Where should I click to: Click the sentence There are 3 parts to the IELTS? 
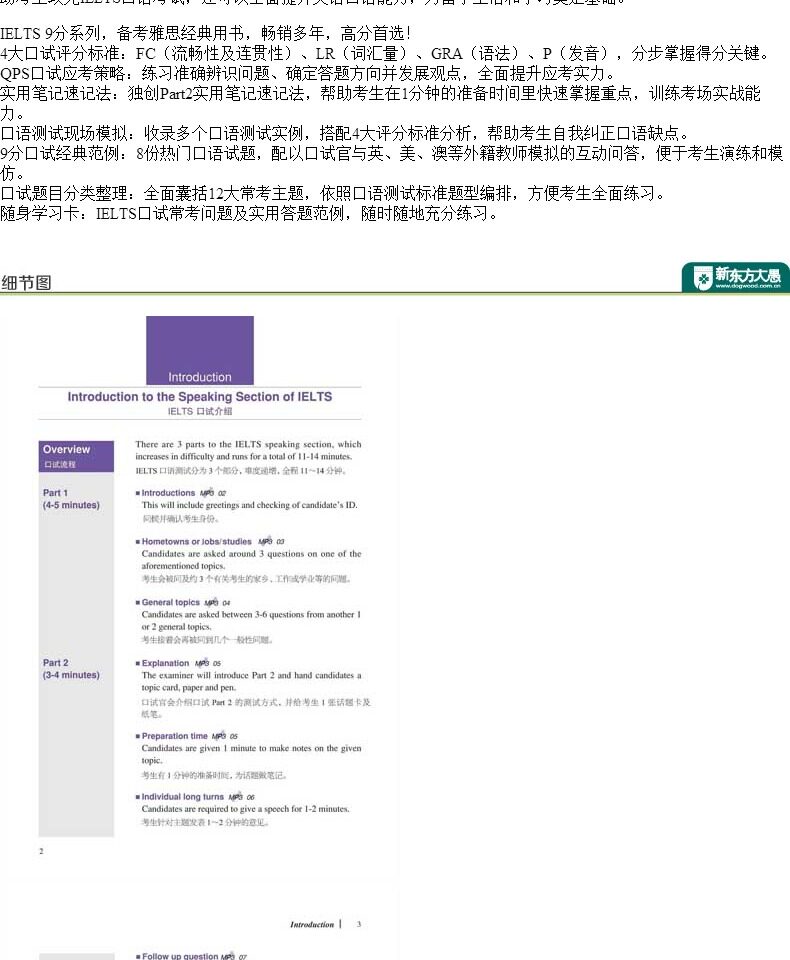[x=248, y=450]
